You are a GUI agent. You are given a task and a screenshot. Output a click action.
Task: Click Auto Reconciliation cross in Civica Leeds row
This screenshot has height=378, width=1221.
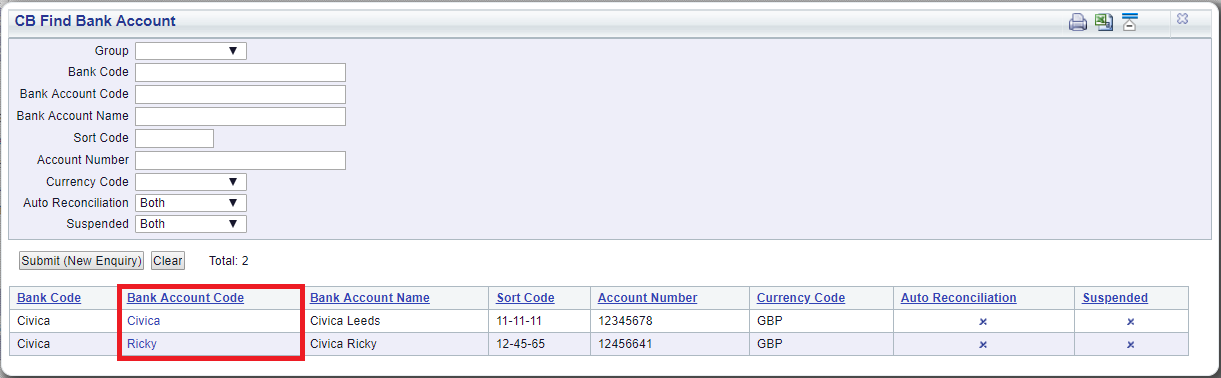pyautogui.click(x=983, y=322)
